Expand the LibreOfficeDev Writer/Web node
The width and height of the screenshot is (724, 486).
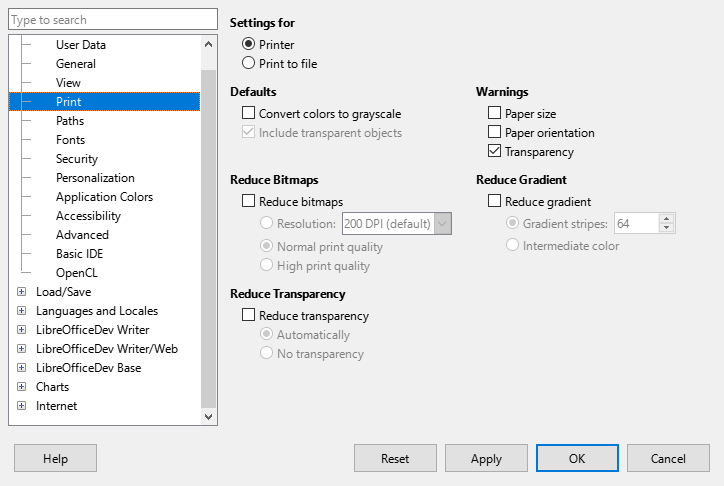21,348
